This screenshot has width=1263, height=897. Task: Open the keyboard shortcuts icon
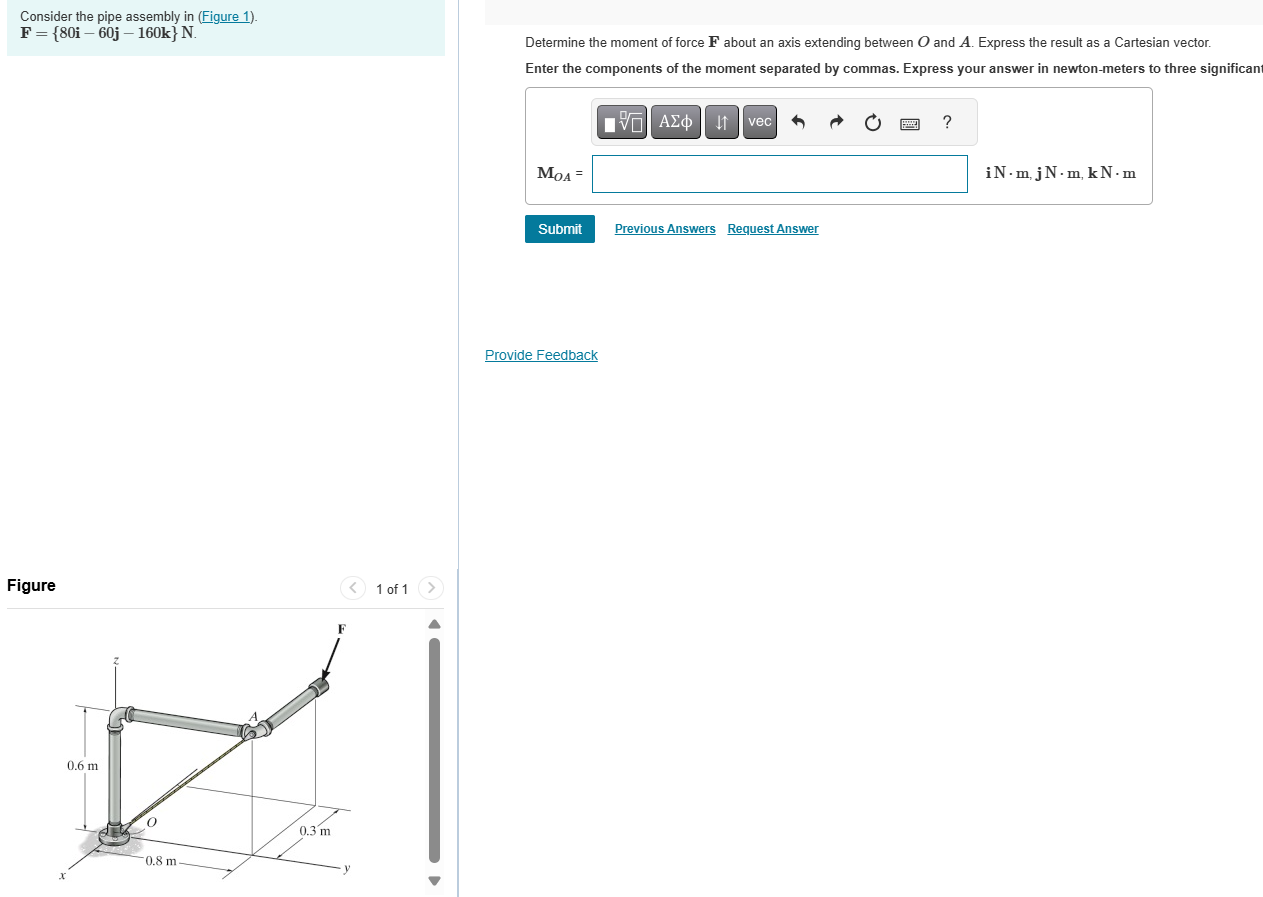[x=909, y=122]
